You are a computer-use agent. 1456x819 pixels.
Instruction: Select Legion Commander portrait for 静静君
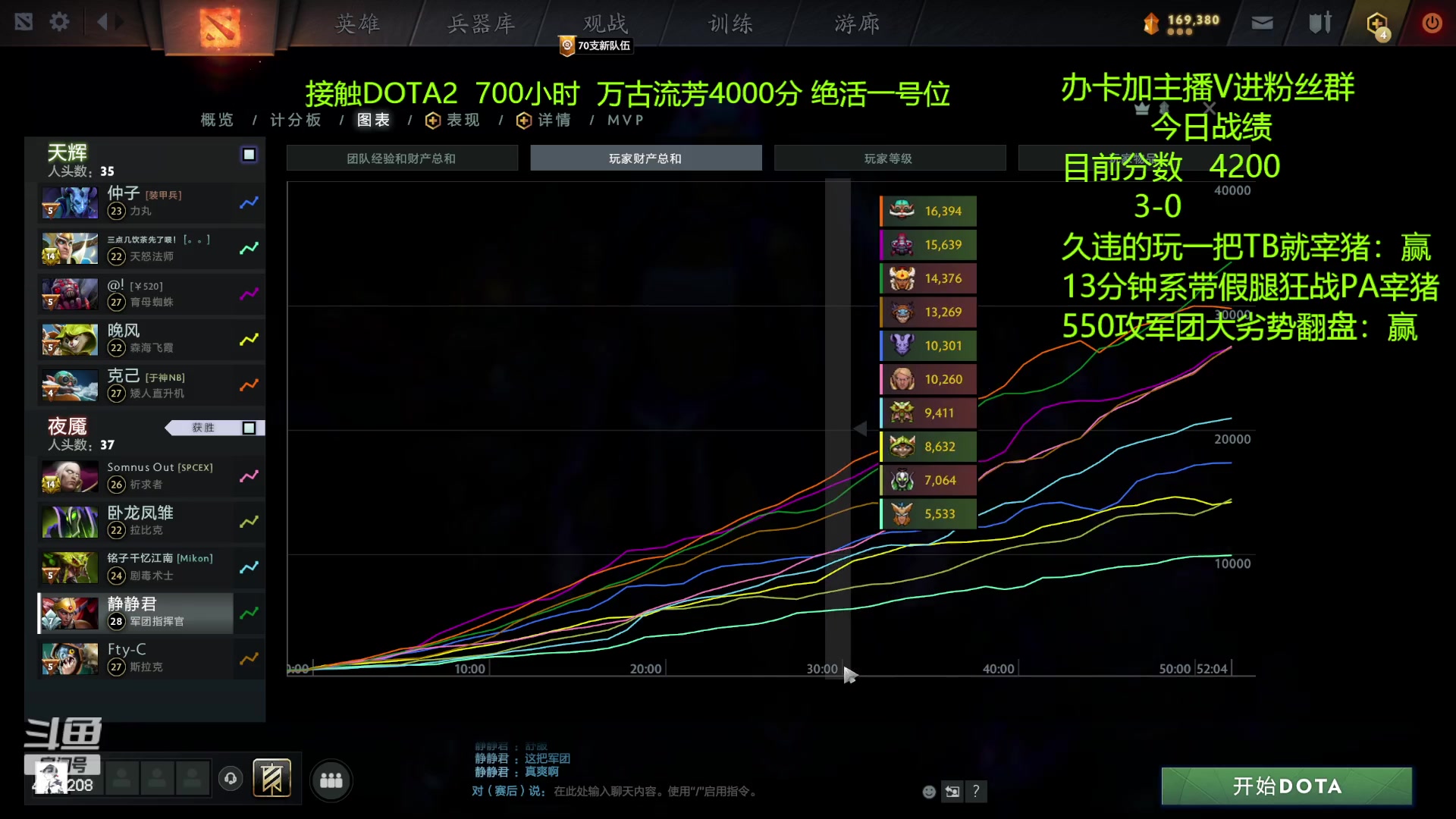click(70, 613)
